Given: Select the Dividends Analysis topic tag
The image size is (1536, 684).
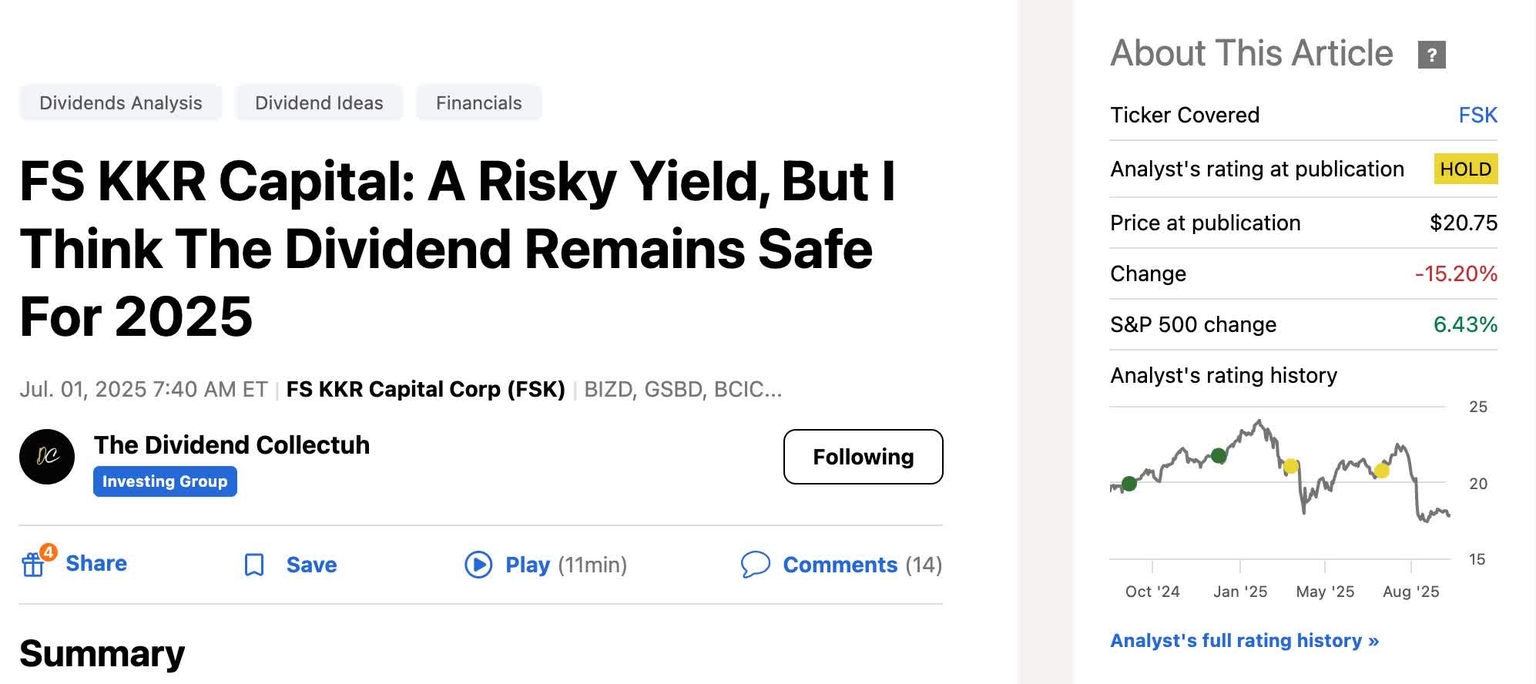Looking at the screenshot, I should click(120, 102).
